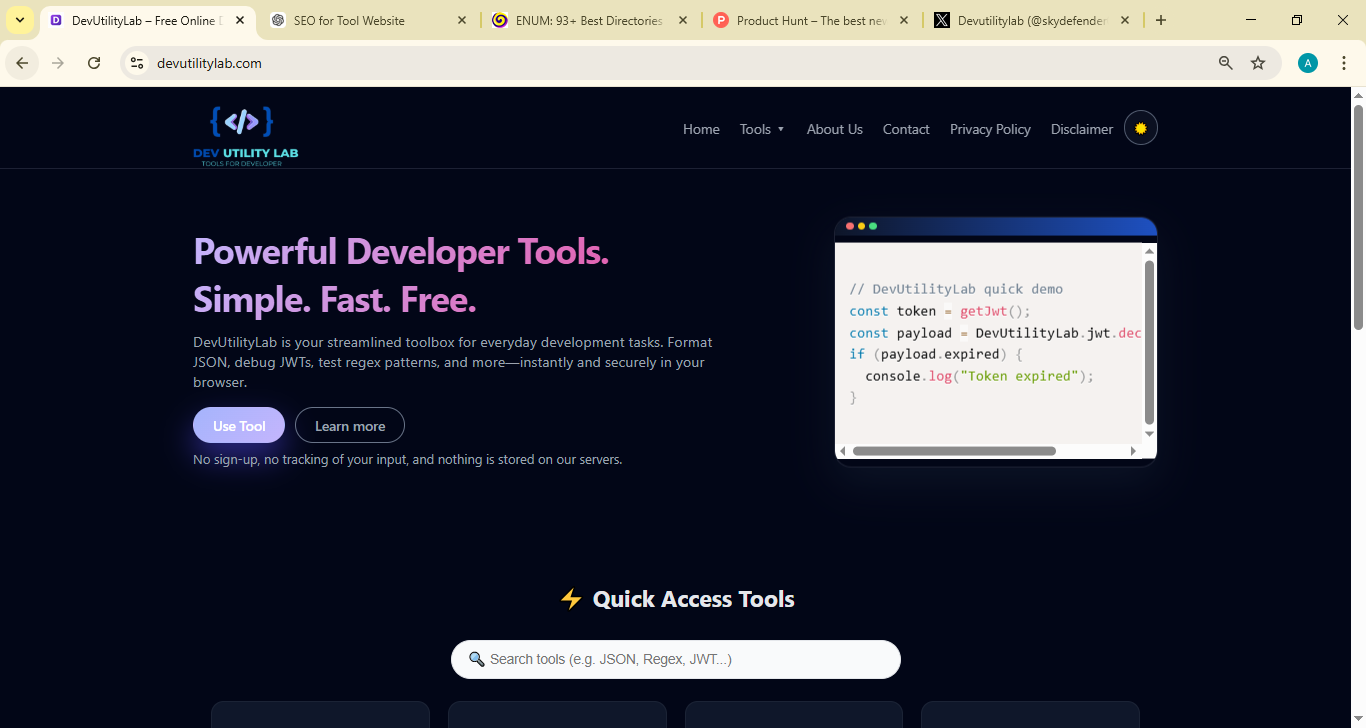Open the browser profile avatar
Image resolution: width=1366 pixels, height=728 pixels.
1307,62
